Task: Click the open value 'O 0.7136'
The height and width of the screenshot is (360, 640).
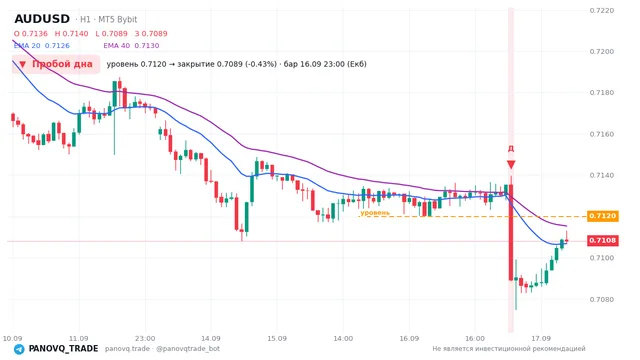Action: coord(31,34)
